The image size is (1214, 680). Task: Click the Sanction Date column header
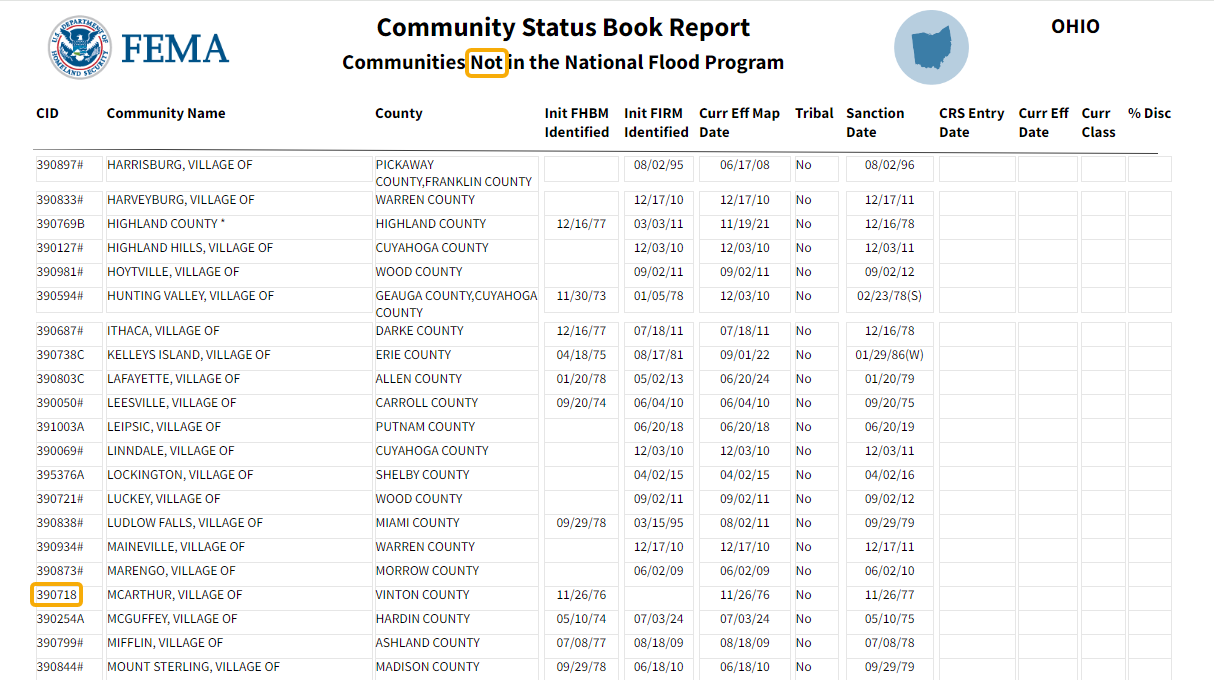874,123
